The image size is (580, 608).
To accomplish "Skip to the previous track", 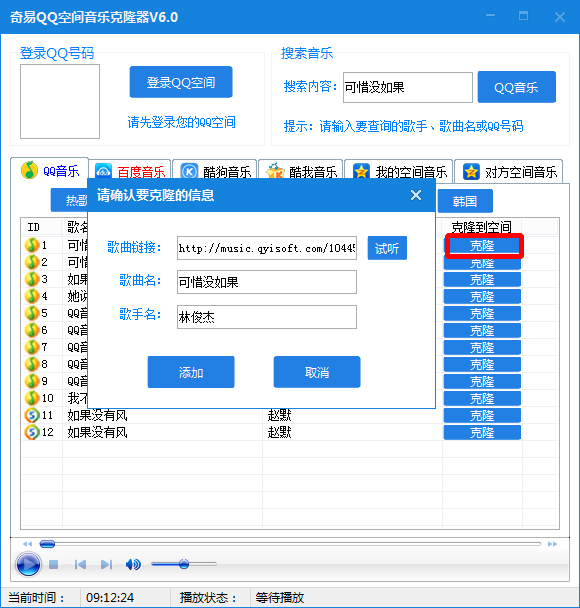I will (80, 565).
